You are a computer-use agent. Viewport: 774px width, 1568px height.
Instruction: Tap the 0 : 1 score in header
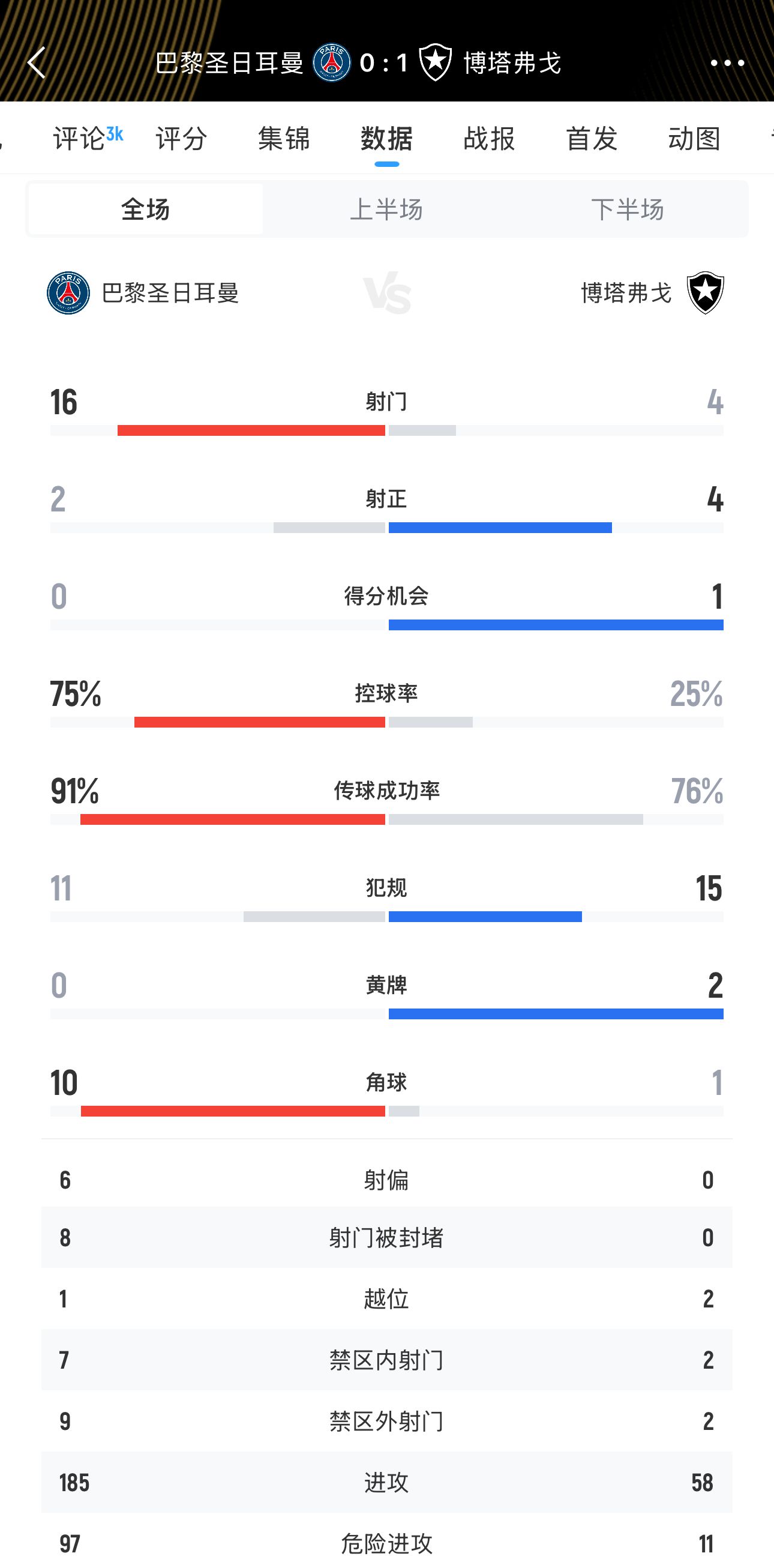pos(384,62)
